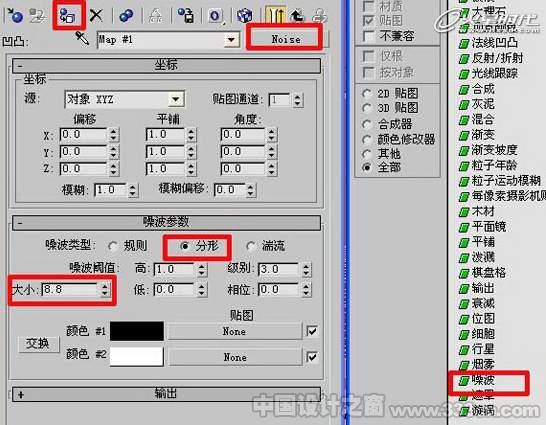Select 噪波 in the map list
Image resolution: width=546 pixels, height=425 pixels.
483,380
